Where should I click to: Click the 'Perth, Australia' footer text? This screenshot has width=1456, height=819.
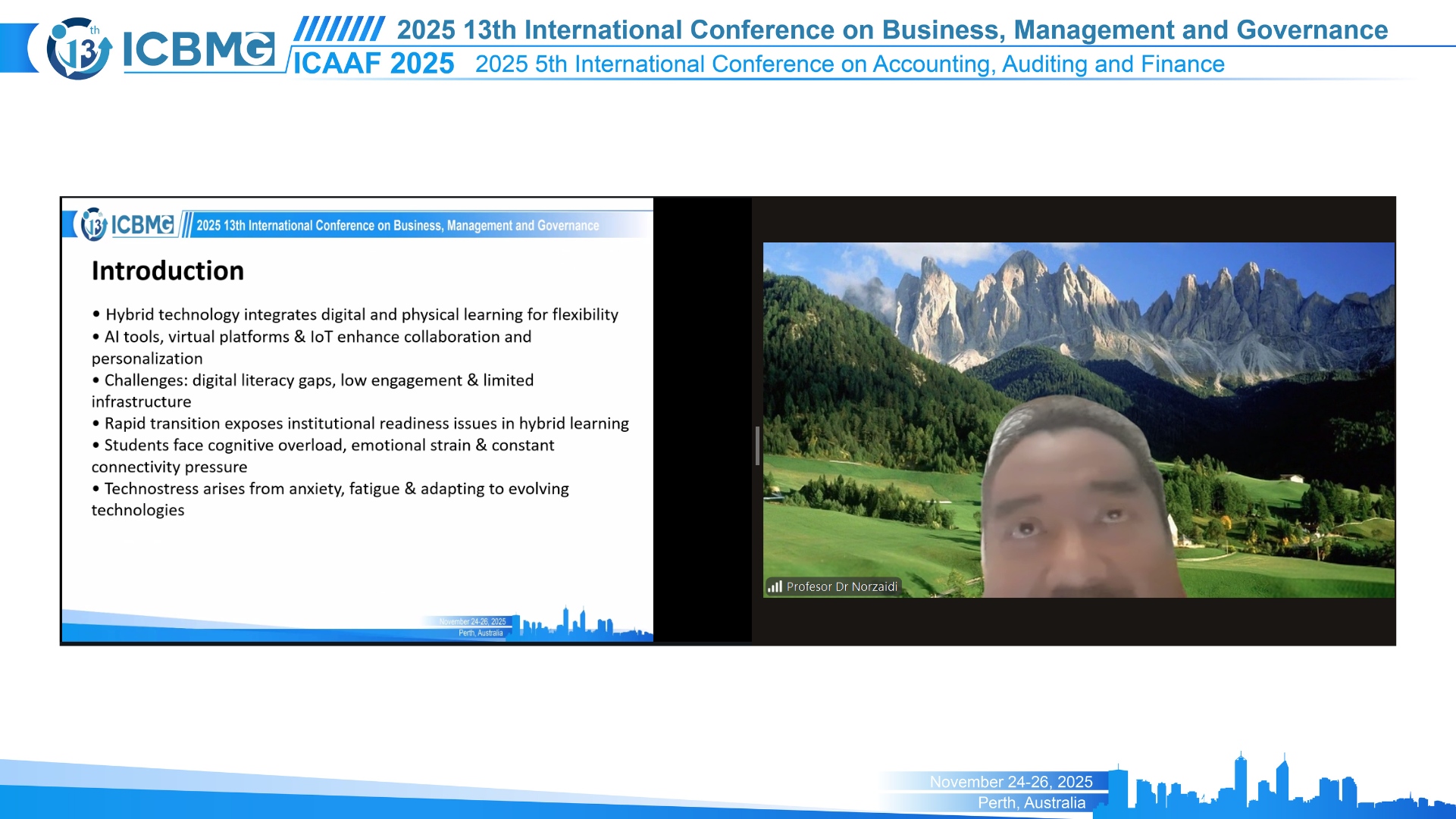tap(1031, 803)
